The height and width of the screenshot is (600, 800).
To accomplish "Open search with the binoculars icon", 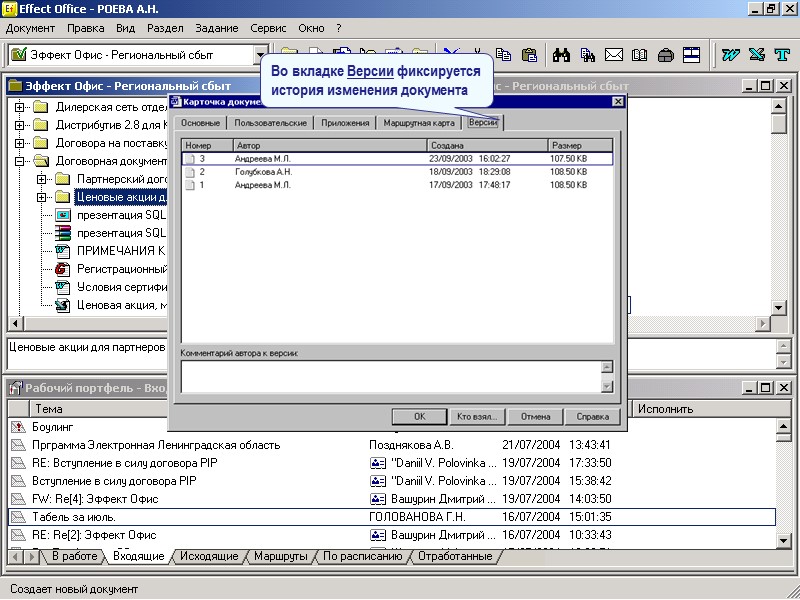I will click(x=561, y=55).
